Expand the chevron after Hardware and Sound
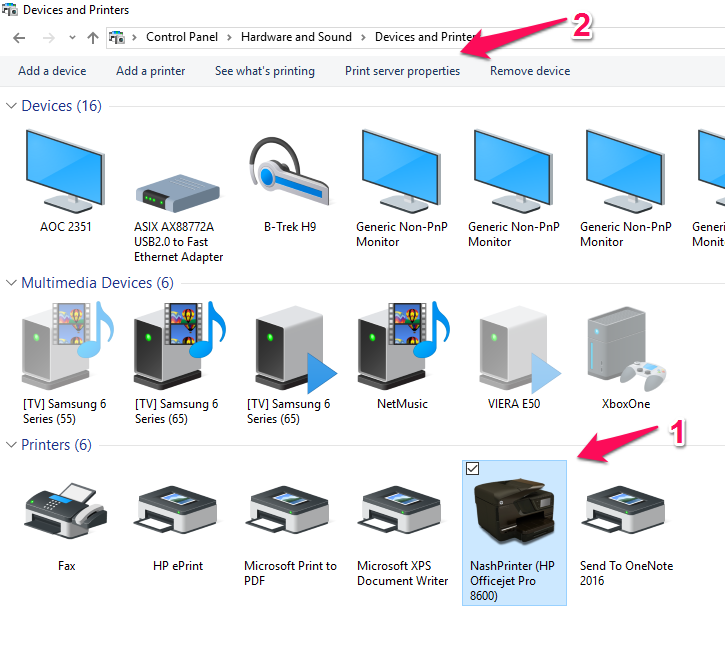This screenshot has height=665, width=725. [363, 37]
